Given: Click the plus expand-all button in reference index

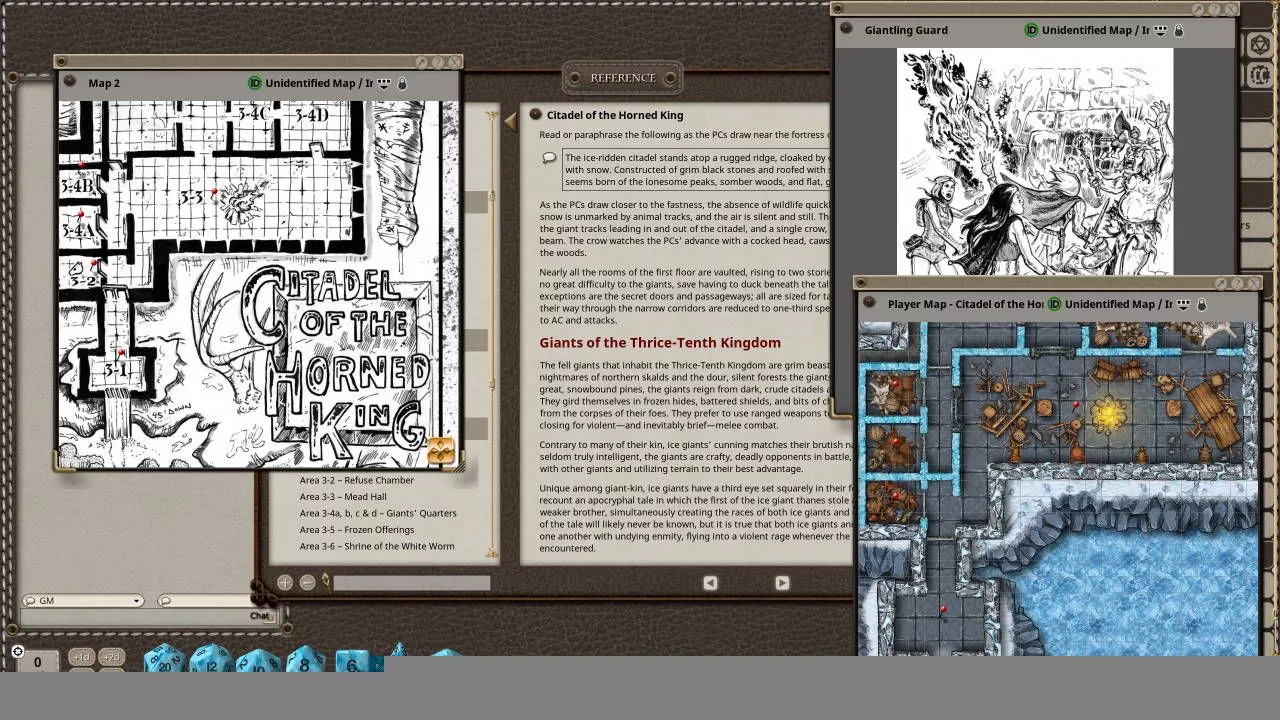Looking at the screenshot, I should [285, 582].
